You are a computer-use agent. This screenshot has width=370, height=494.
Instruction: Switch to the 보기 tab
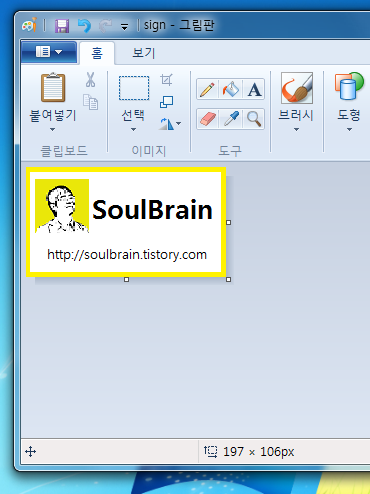tap(144, 53)
